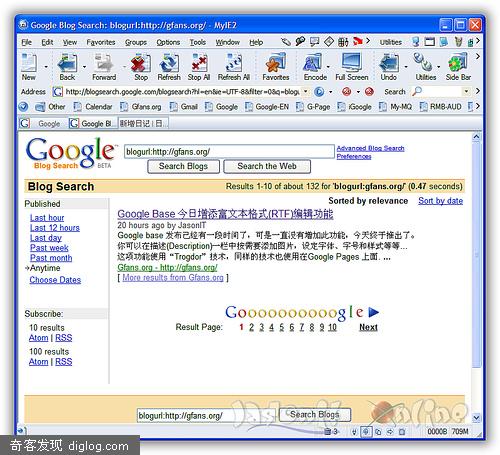Click the top blog search input field
Viewport: 500px width, 455px height.
click(229, 152)
